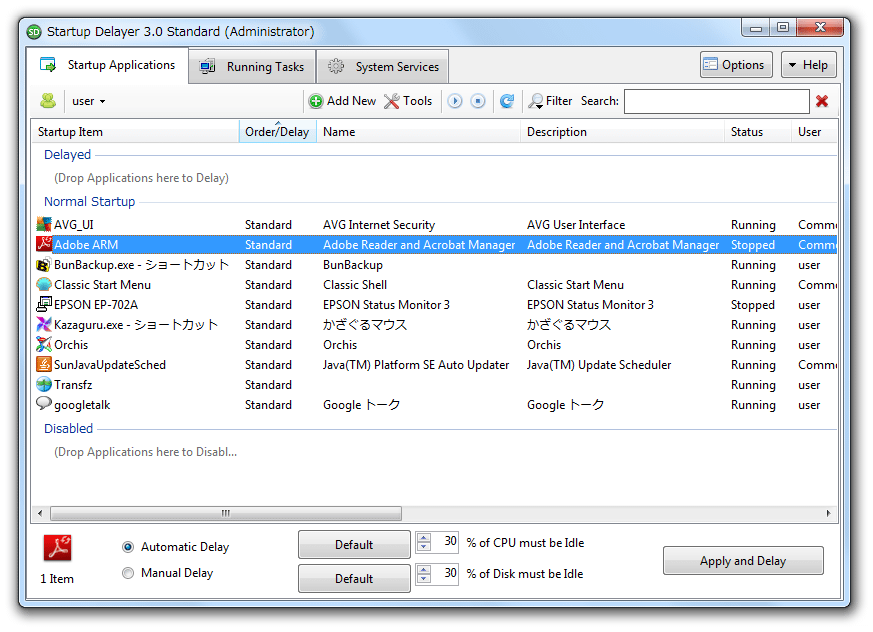Increase the Disk idle percentage
The height and width of the screenshot is (632, 873).
(x=424, y=570)
